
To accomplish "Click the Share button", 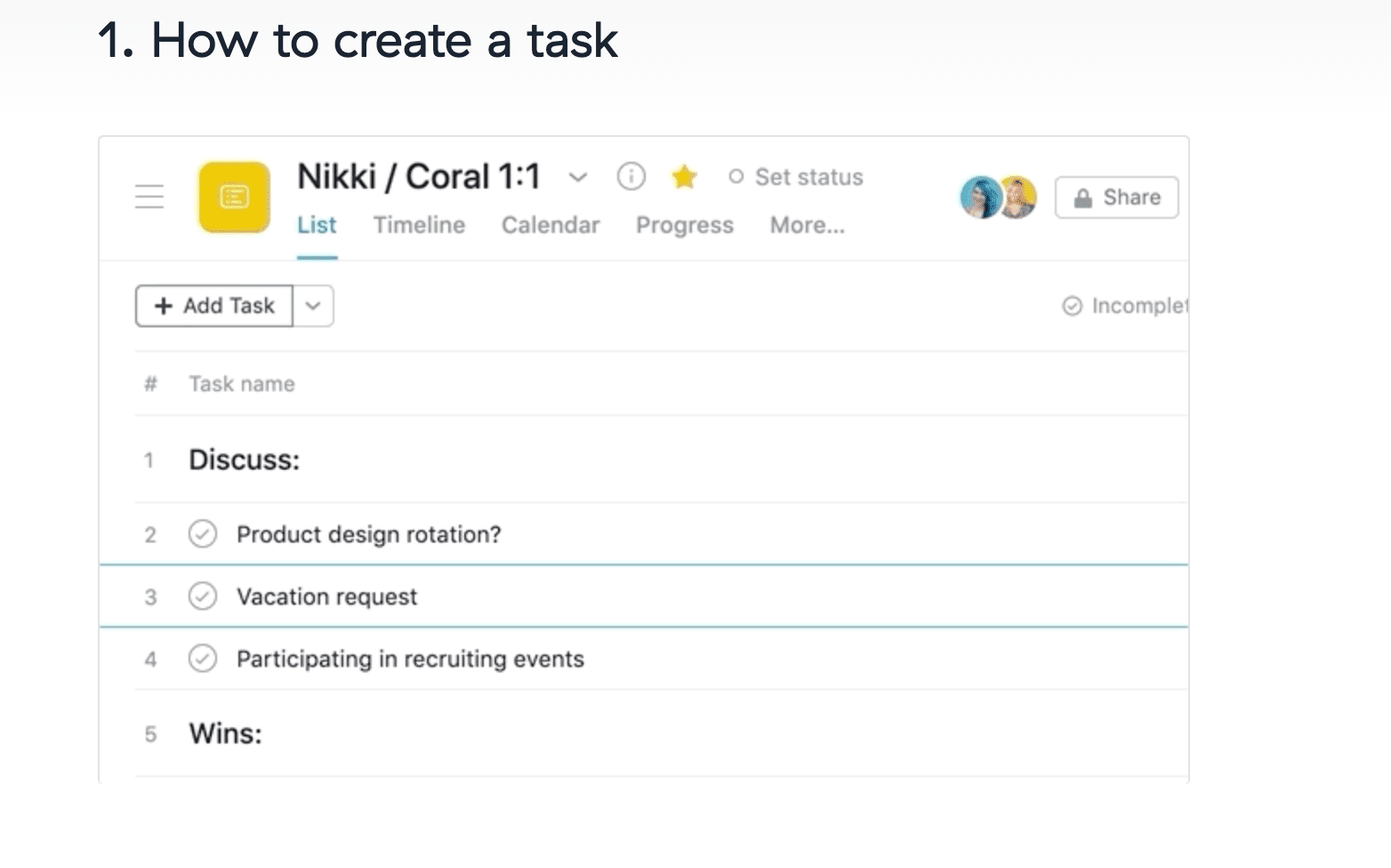I will point(1116,197).
